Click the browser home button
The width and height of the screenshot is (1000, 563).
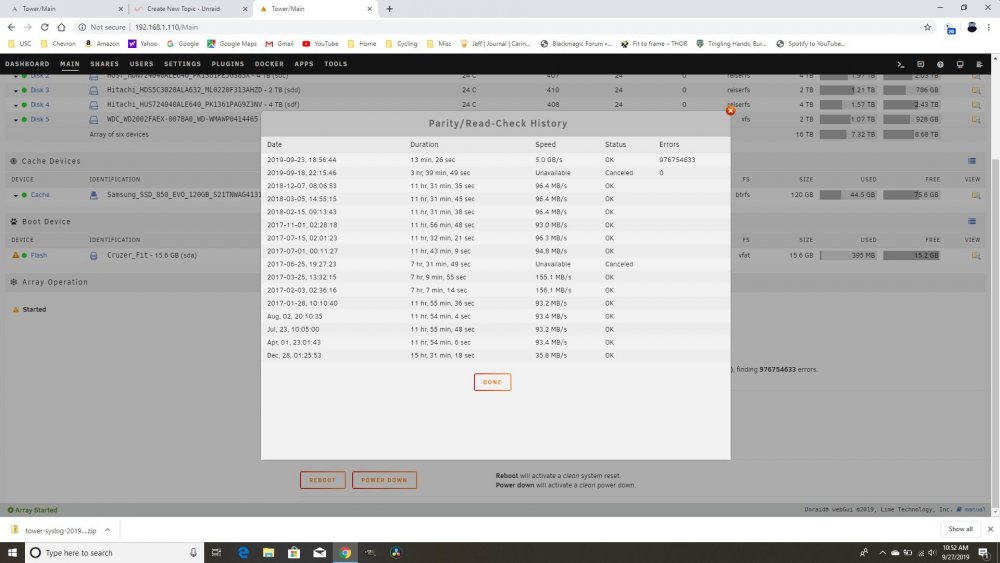tap(61, 27)
